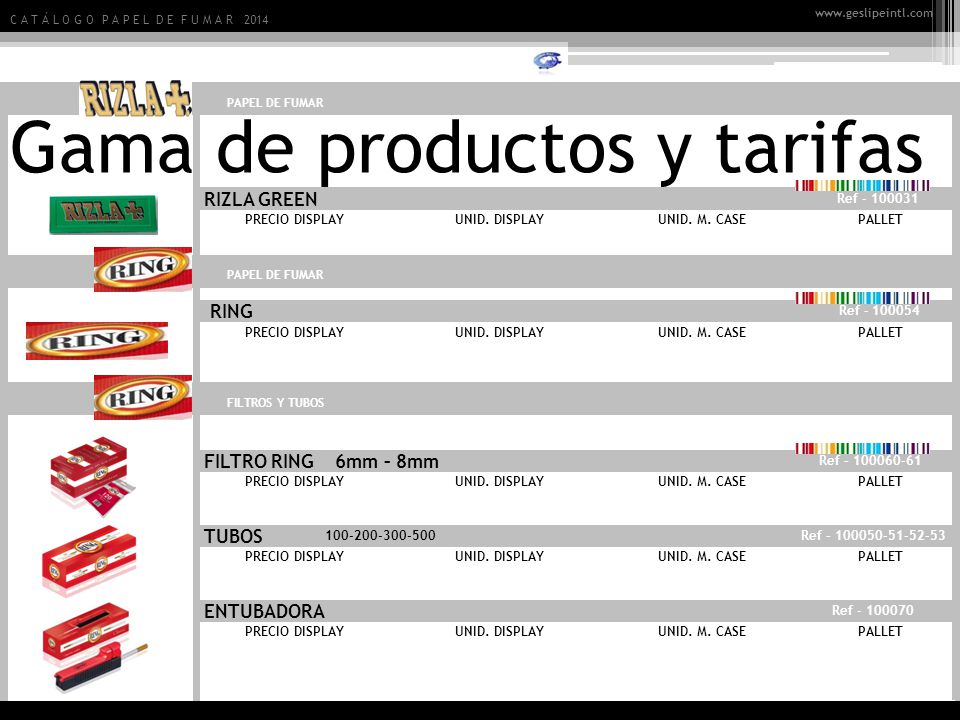
Task: Click the Ring tubes carton product image
Action: coord(89,560)
